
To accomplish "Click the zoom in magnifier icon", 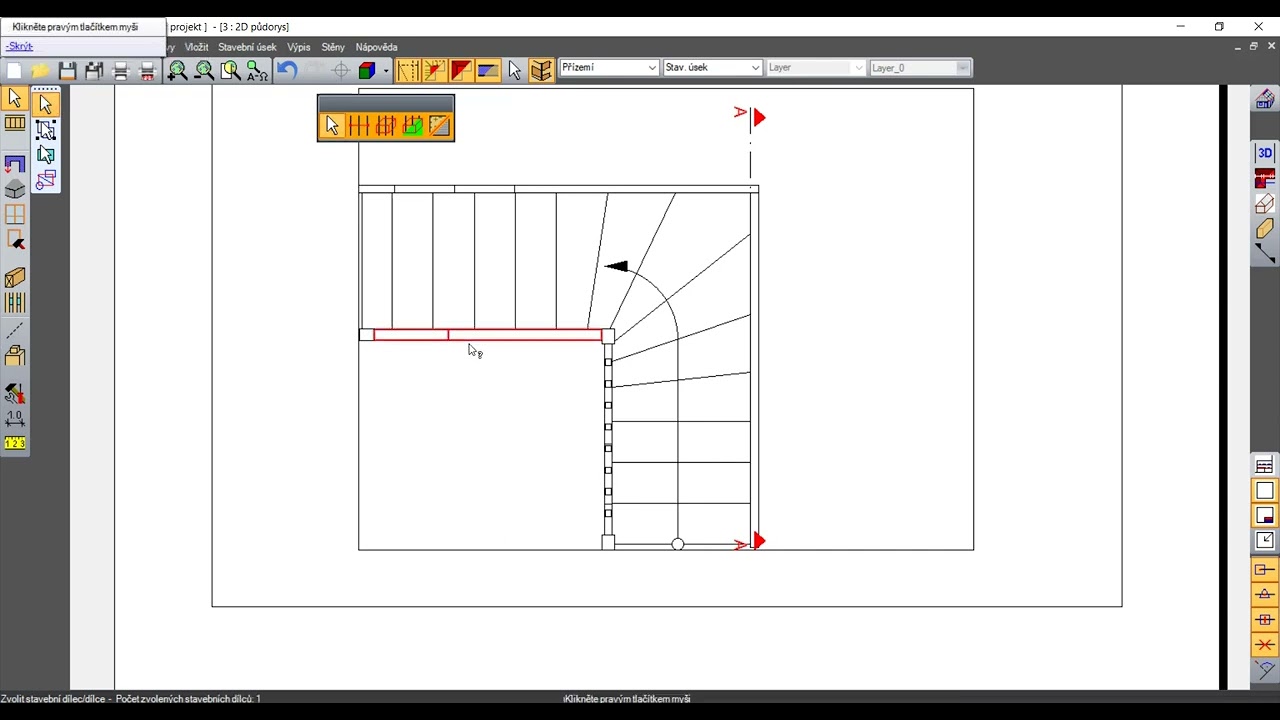I will pos(177,70).
